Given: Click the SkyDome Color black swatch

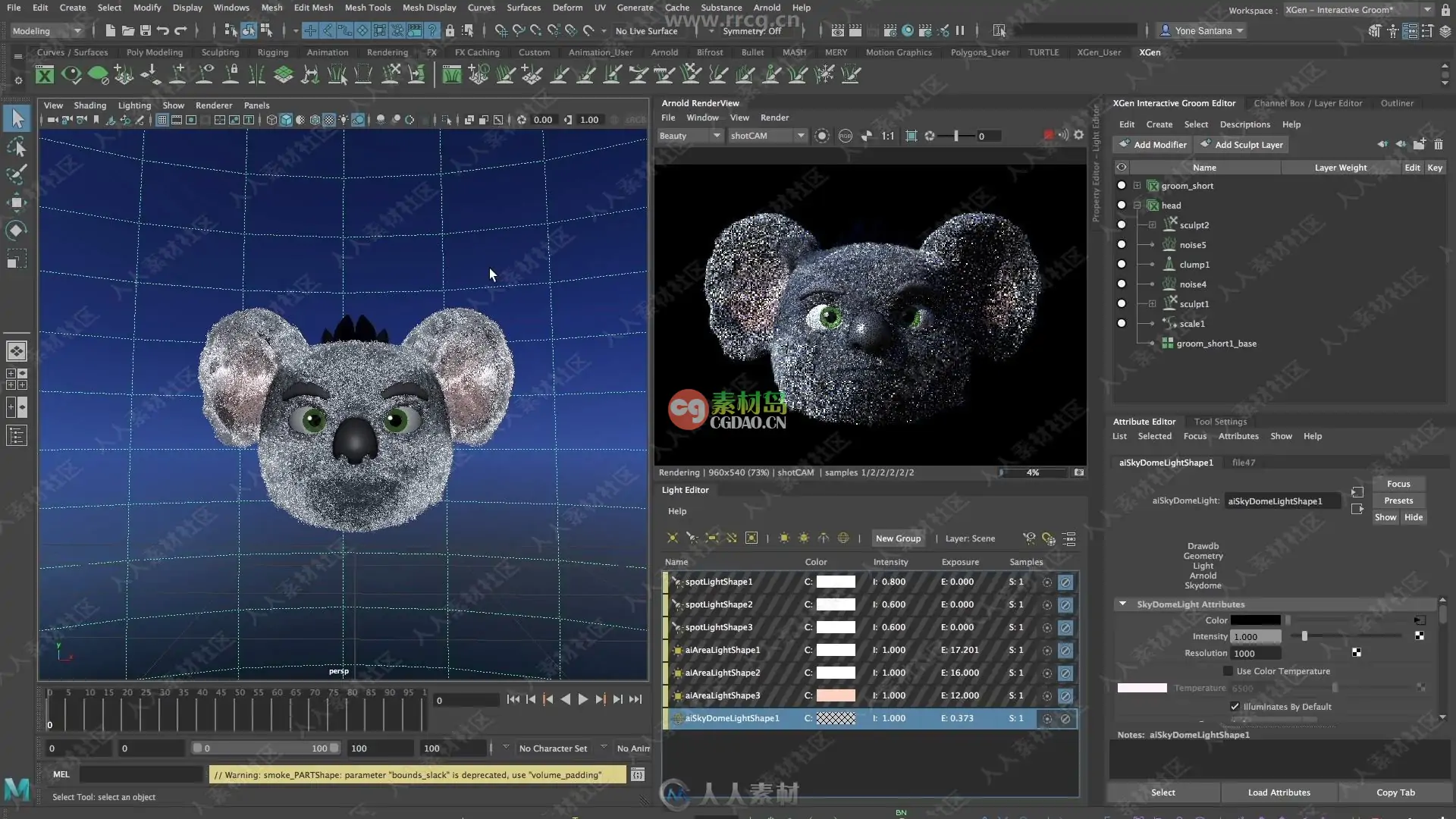Looking at the screenshot, I should tap(1255, 620).
